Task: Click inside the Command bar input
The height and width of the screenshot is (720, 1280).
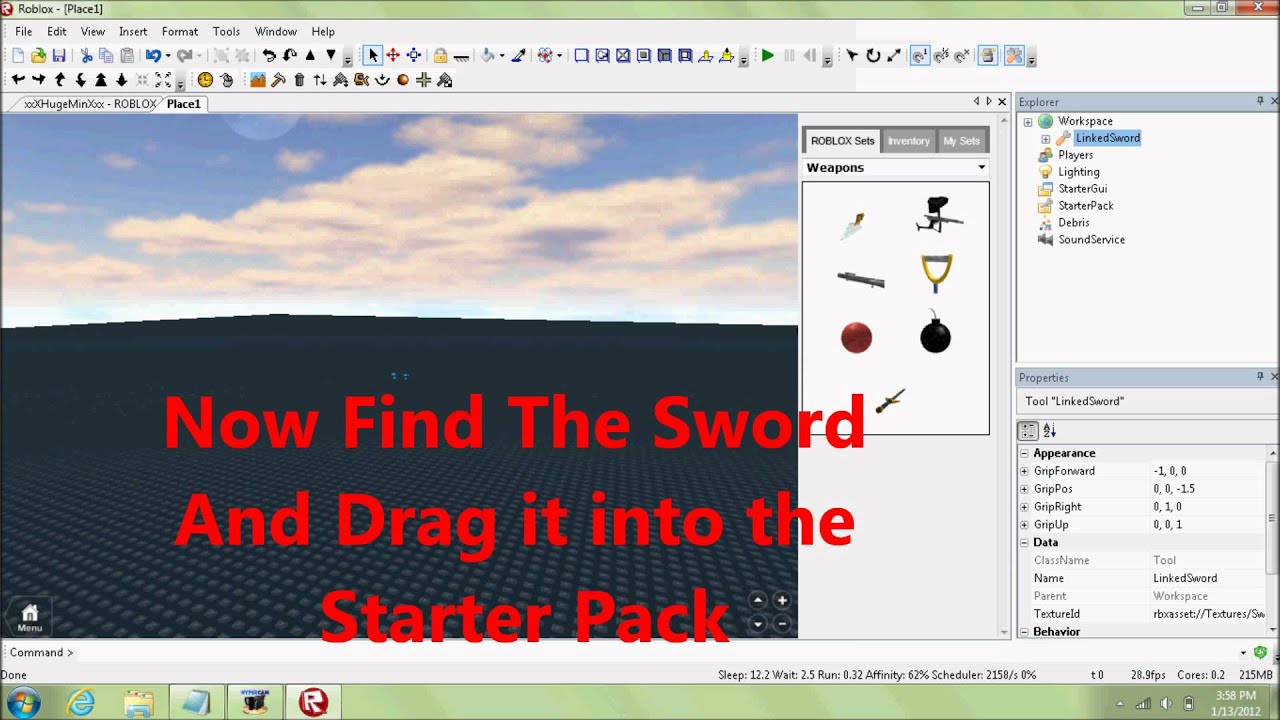Action: point(655,652)
